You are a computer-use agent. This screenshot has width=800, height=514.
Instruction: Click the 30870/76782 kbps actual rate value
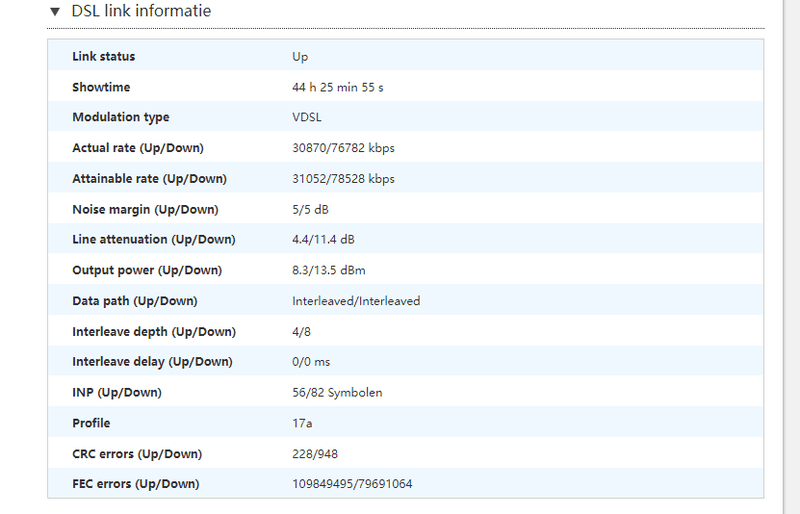[343, 148]
